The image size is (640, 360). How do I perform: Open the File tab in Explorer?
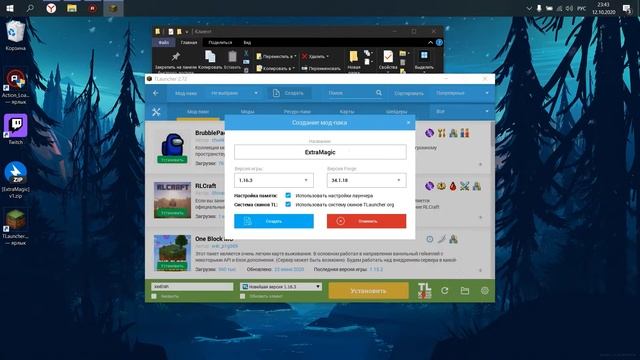point(164,42)
